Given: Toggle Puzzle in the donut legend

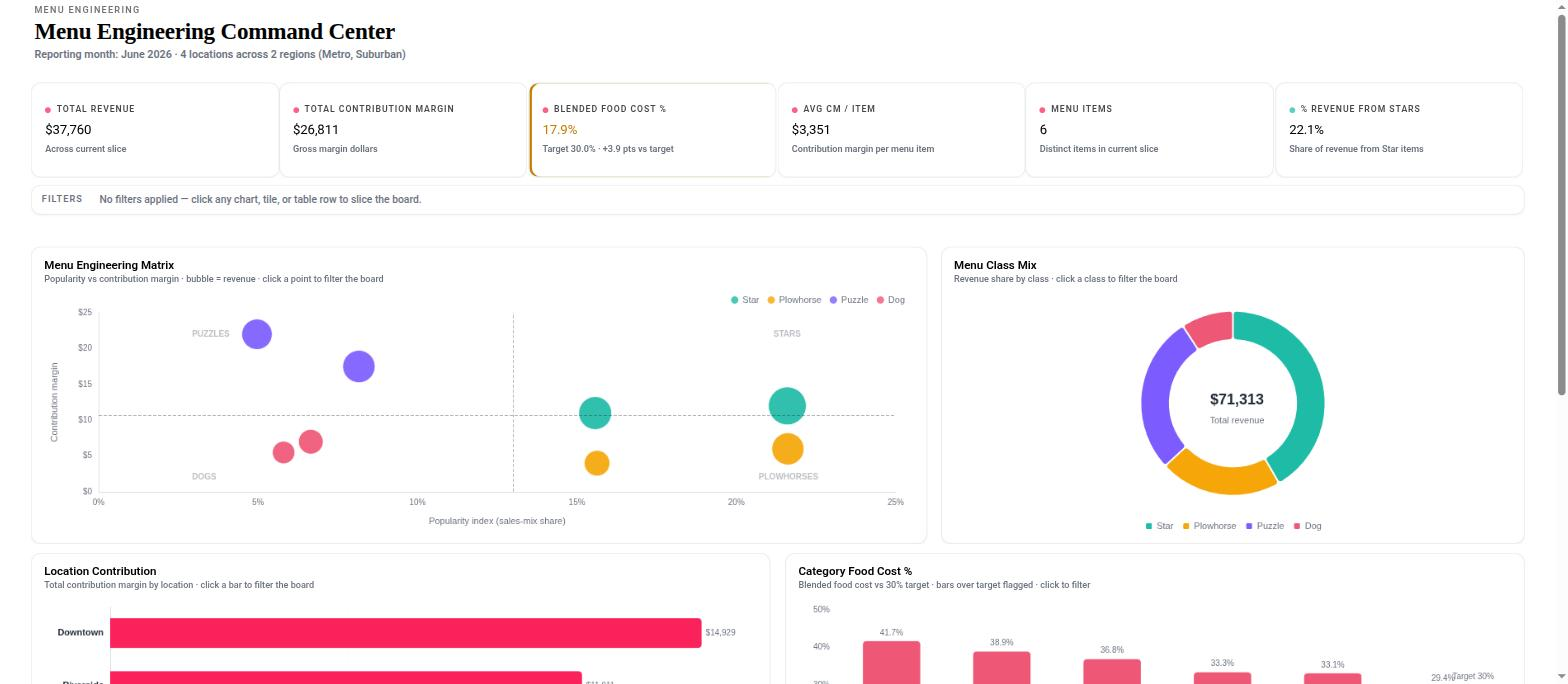Looking at the screenshot, I should 1264,526.
